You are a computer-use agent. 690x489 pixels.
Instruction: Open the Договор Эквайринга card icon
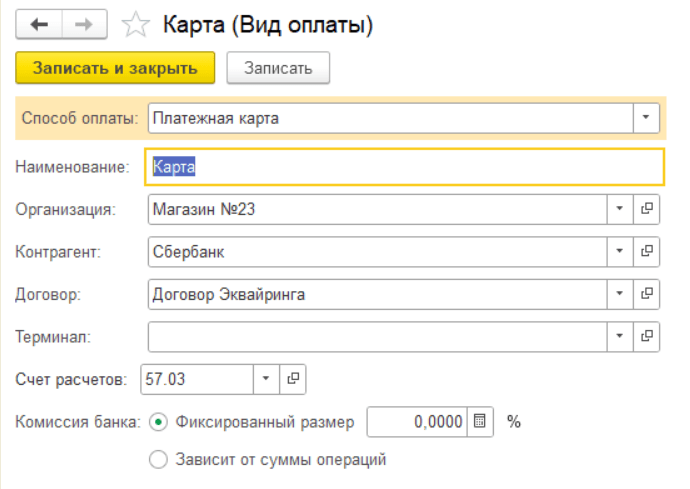(x=646, y=294)
